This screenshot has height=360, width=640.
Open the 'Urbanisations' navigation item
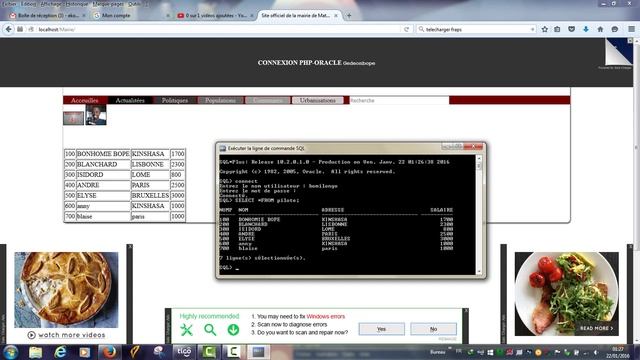[318, 100]
